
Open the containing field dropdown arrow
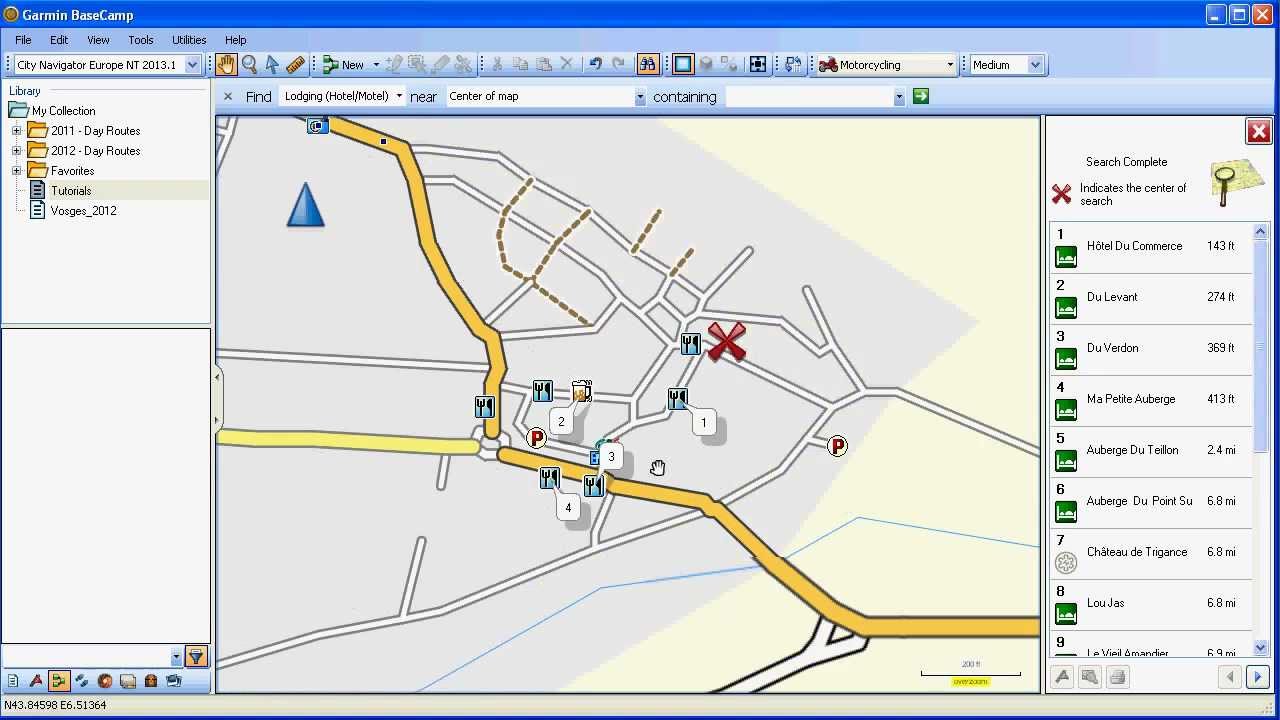pos(899,97)
